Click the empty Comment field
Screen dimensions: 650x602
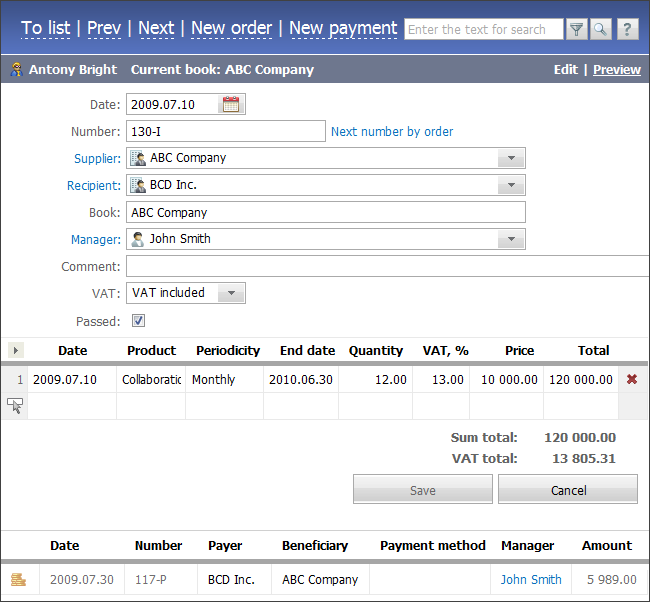[x=388, y=266]
